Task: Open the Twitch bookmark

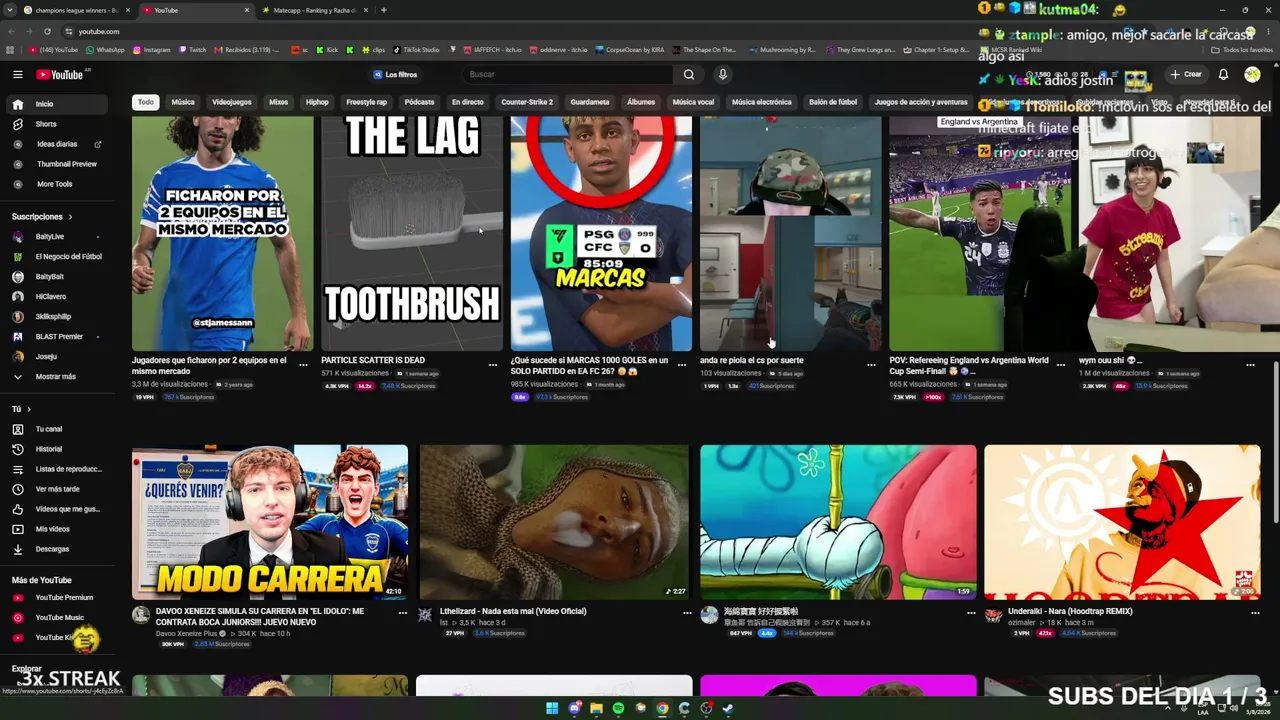Action: [x=193, y=50]
